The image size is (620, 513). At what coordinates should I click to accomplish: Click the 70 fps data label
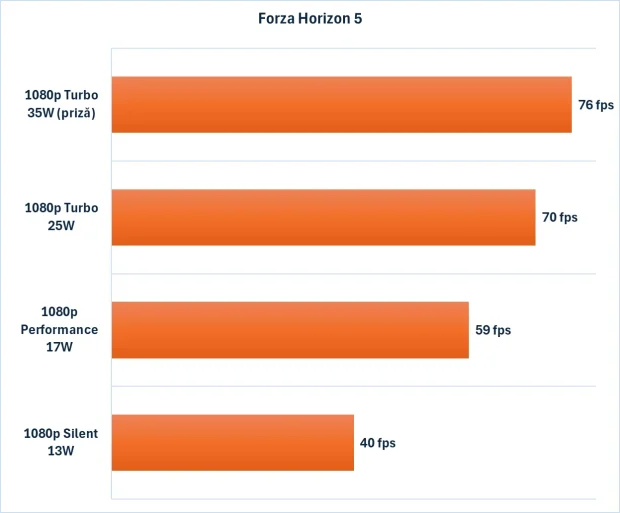[560, 217]
